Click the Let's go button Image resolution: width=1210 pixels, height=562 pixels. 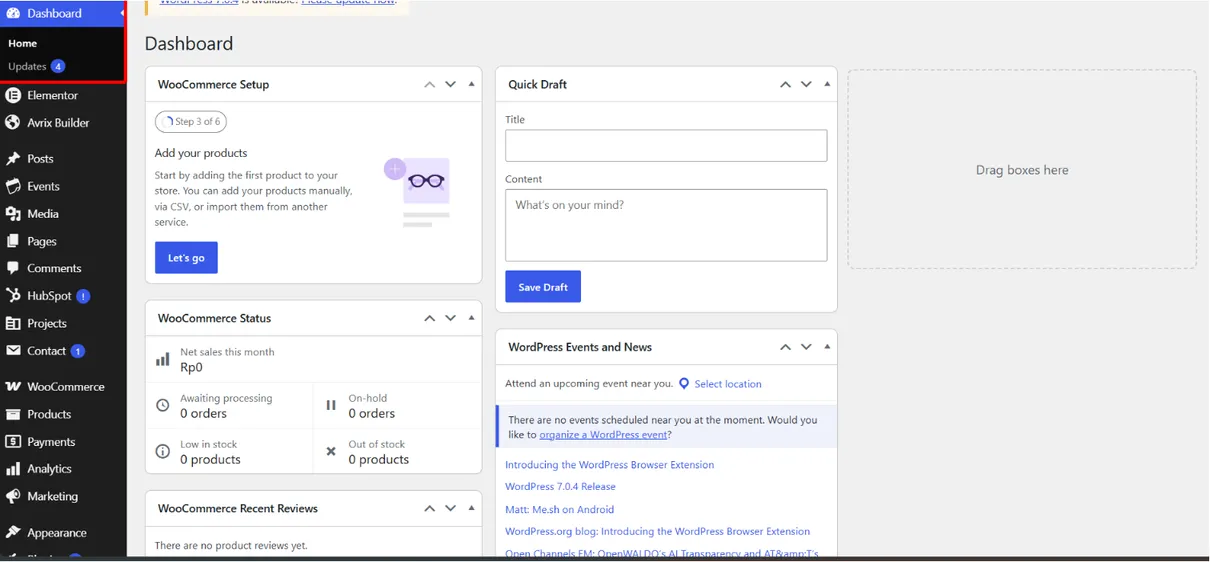pos(186,257)
